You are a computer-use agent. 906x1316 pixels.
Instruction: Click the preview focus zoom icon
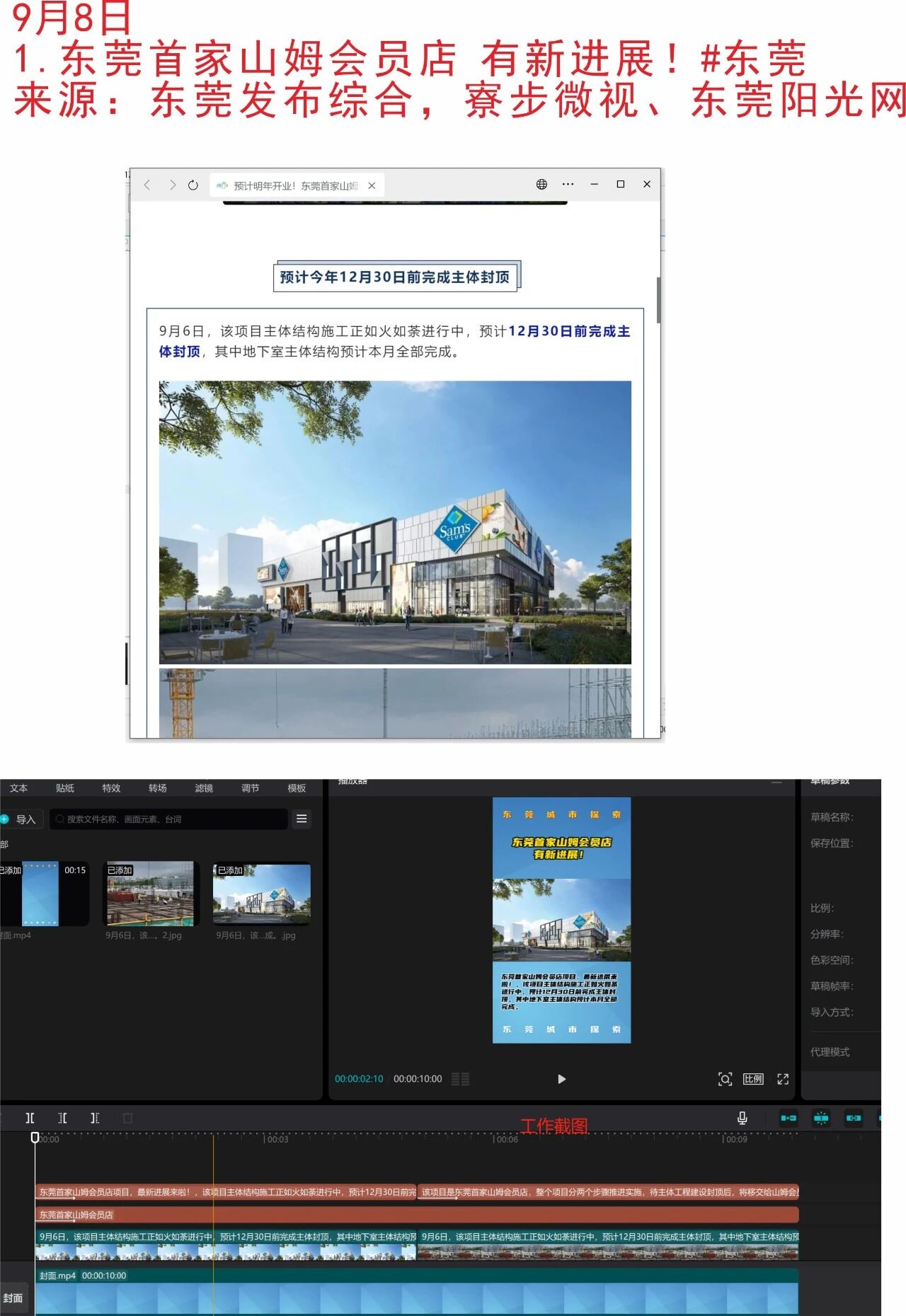click(725, 1079)
